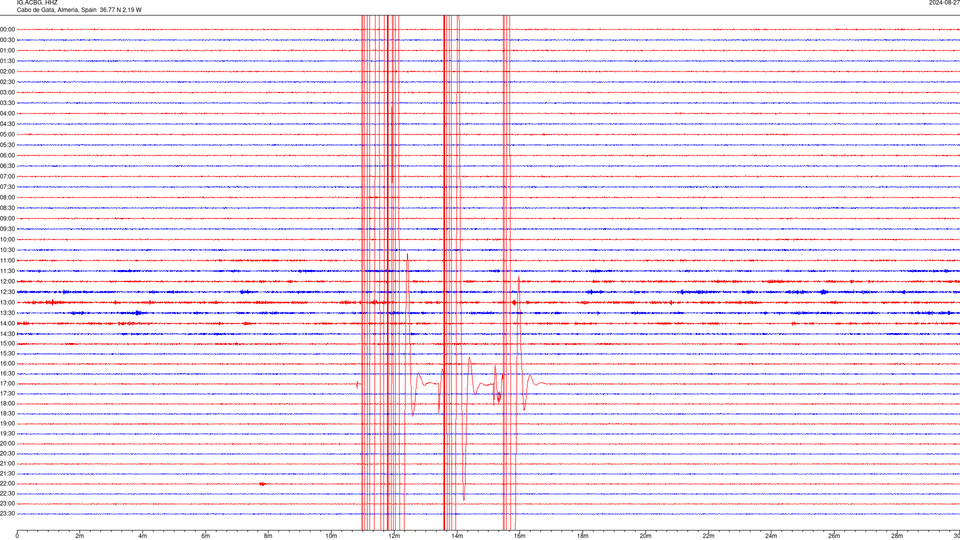Click the '19:00' time row label

(7, 424)
